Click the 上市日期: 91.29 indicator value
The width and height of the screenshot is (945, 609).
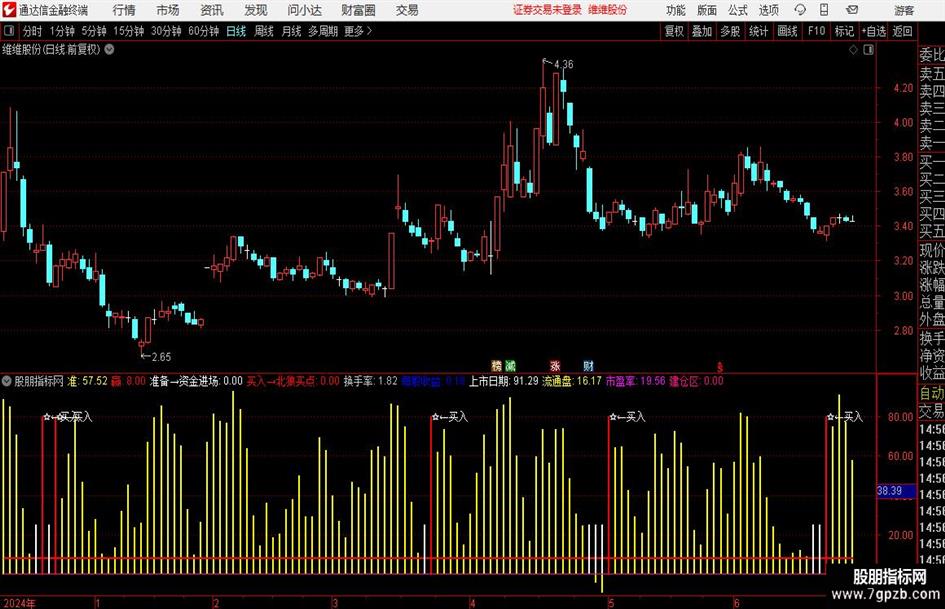(504, 381)
